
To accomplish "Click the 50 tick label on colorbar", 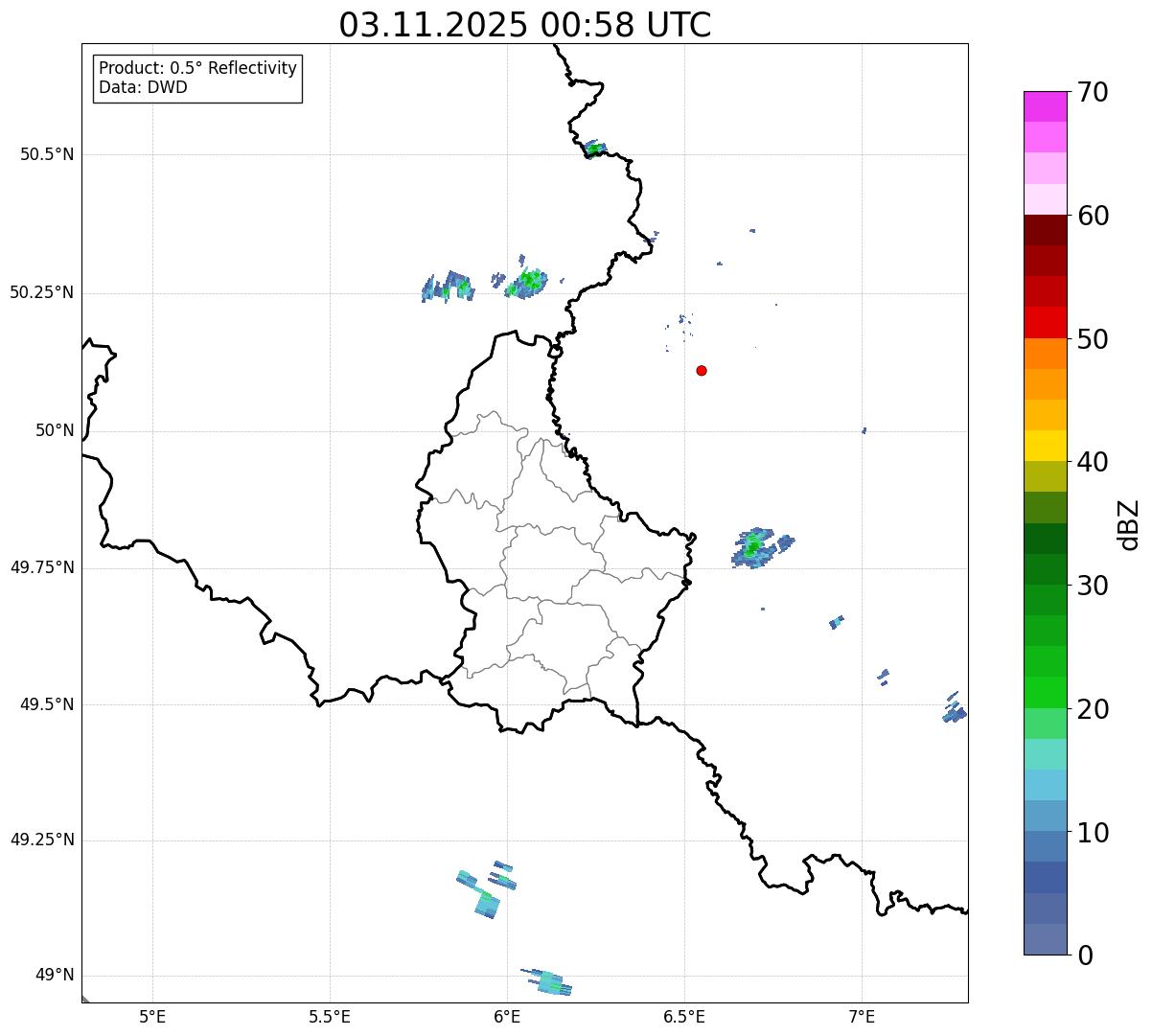I will (1092, 339).
